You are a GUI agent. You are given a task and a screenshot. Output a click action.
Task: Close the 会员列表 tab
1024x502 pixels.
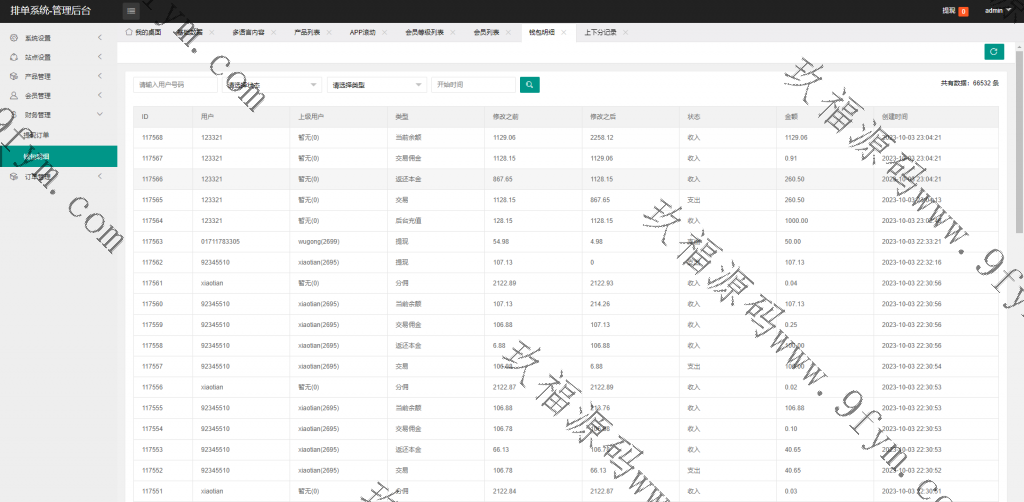(x=509, y=32)
